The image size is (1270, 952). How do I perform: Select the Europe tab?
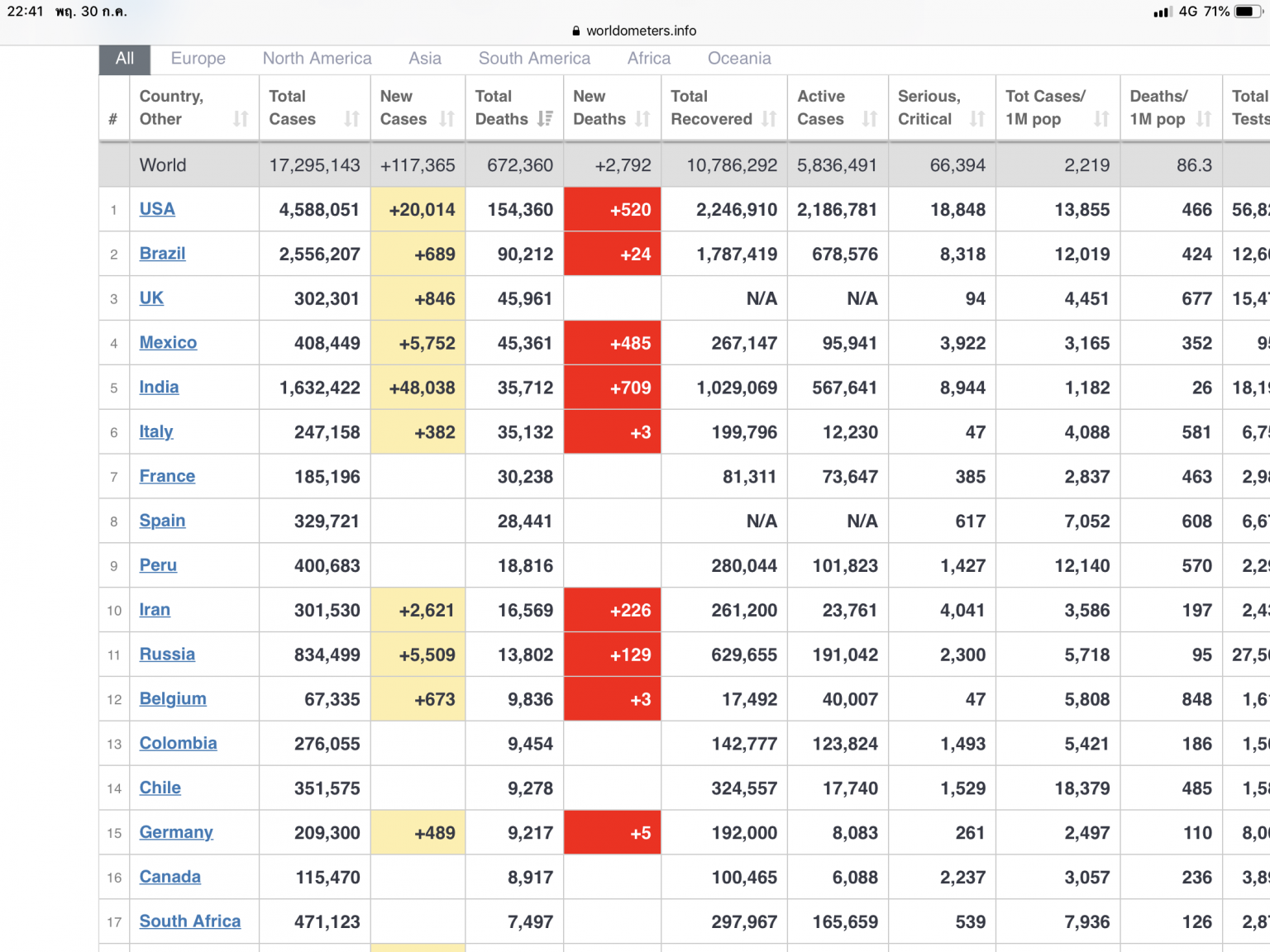tap(198, 59)
